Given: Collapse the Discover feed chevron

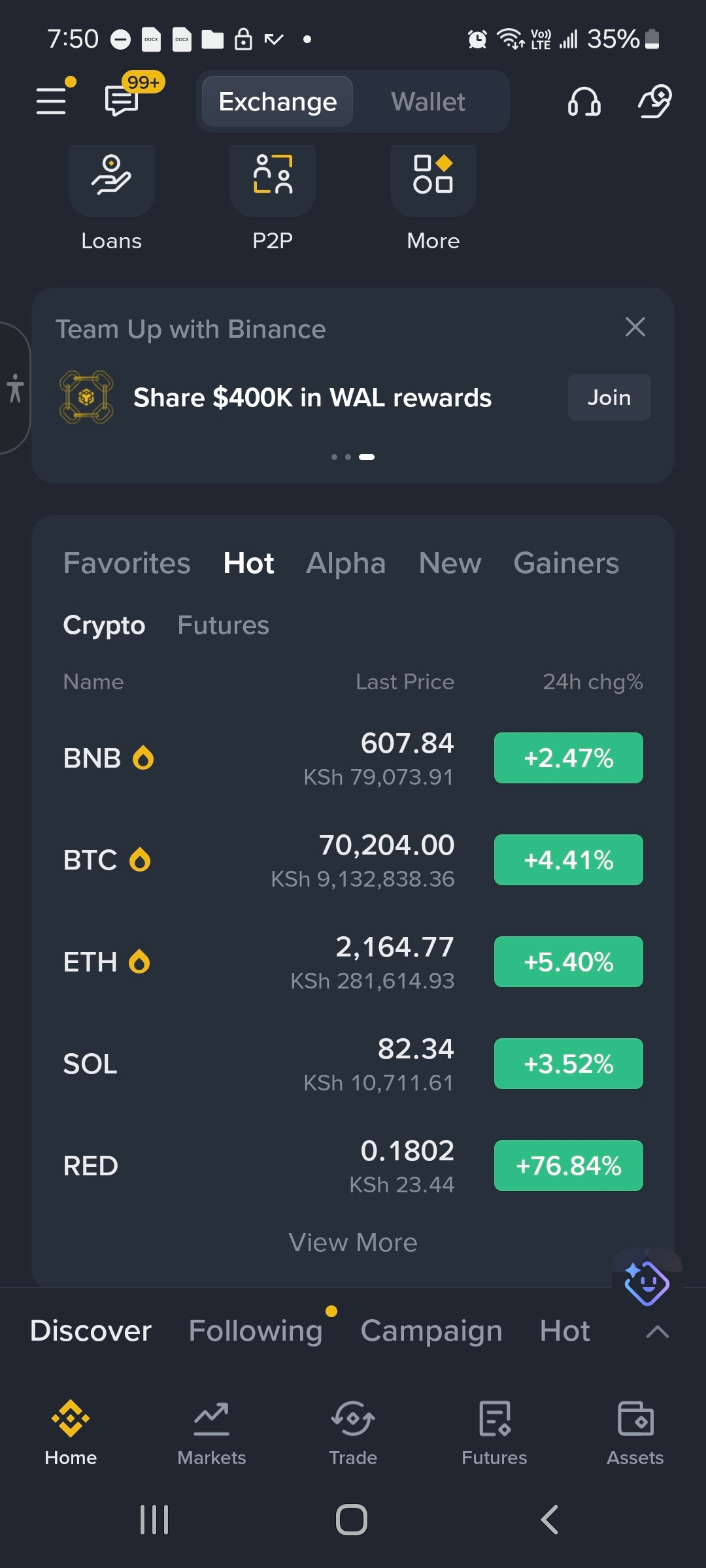Looking at the screenshot, I should click(x=657, y=1331).
